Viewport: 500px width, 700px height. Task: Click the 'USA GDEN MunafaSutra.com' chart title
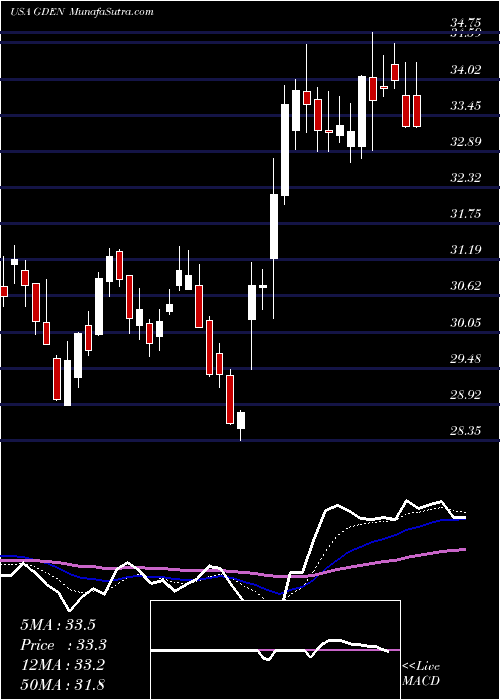pos(81,12)
